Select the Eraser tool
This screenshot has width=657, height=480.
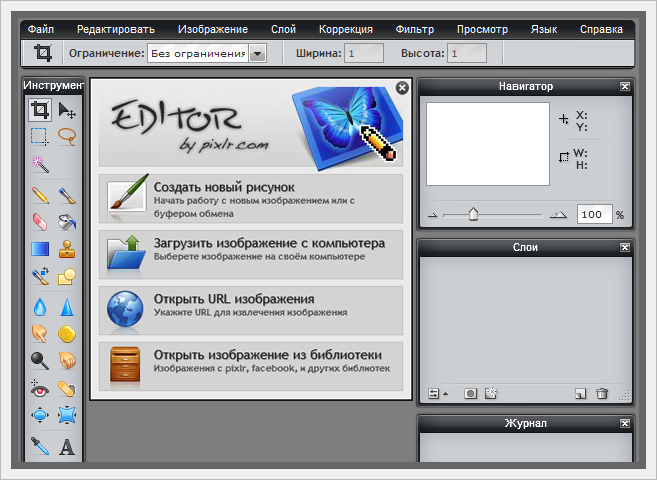tap(40, 222)
